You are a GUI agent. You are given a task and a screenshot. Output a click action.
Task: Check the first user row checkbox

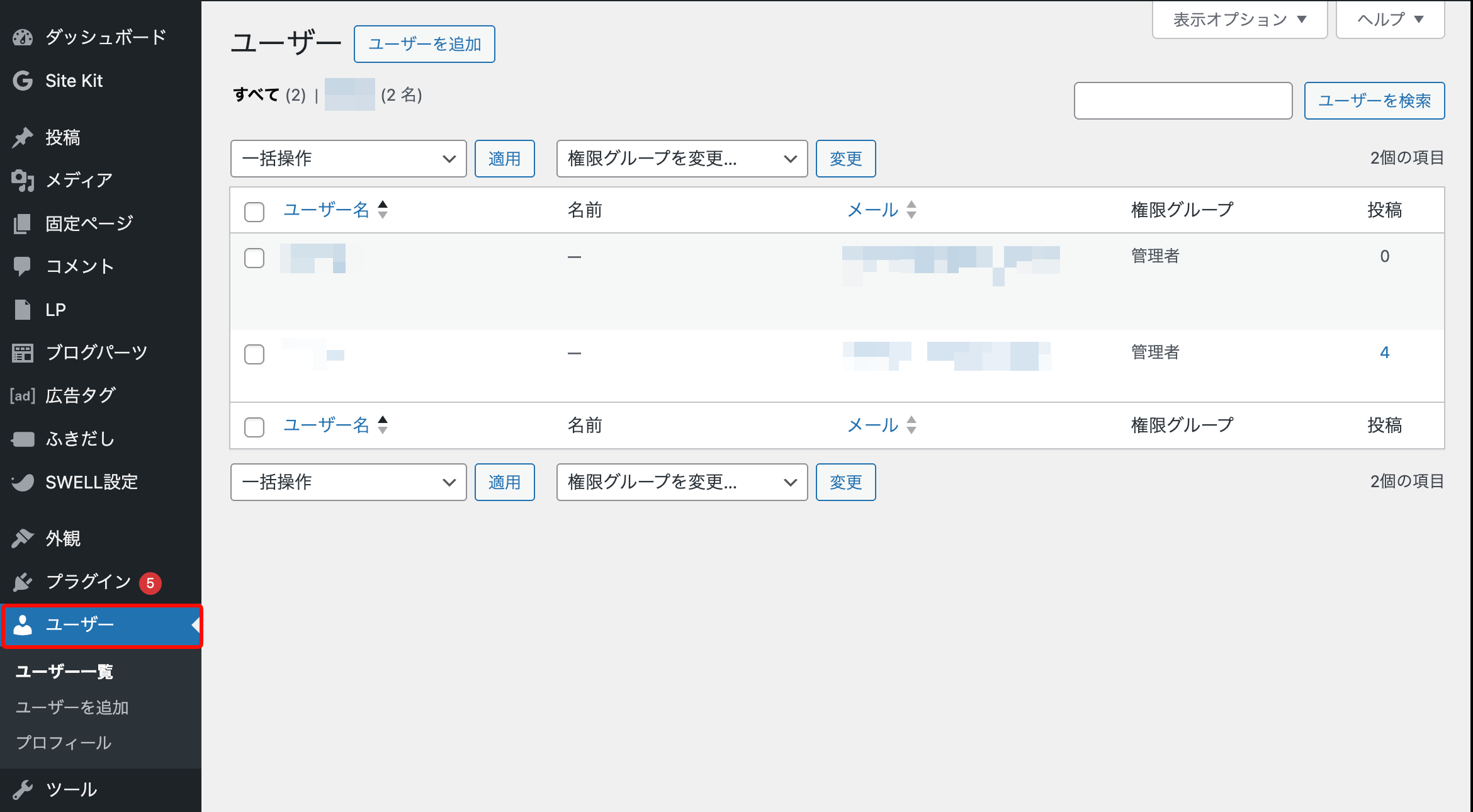(254, 258)
